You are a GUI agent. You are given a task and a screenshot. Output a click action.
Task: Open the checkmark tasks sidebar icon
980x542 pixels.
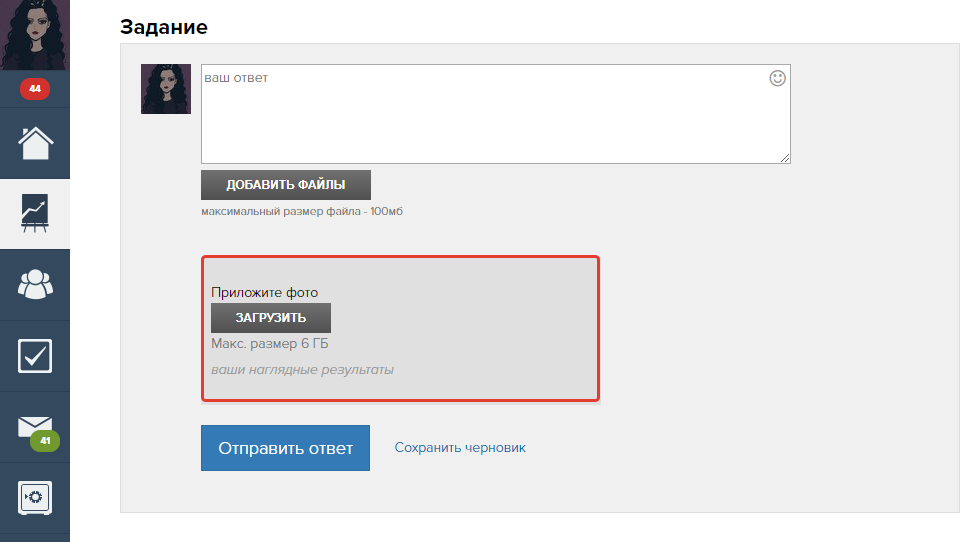tap(35, 355)
